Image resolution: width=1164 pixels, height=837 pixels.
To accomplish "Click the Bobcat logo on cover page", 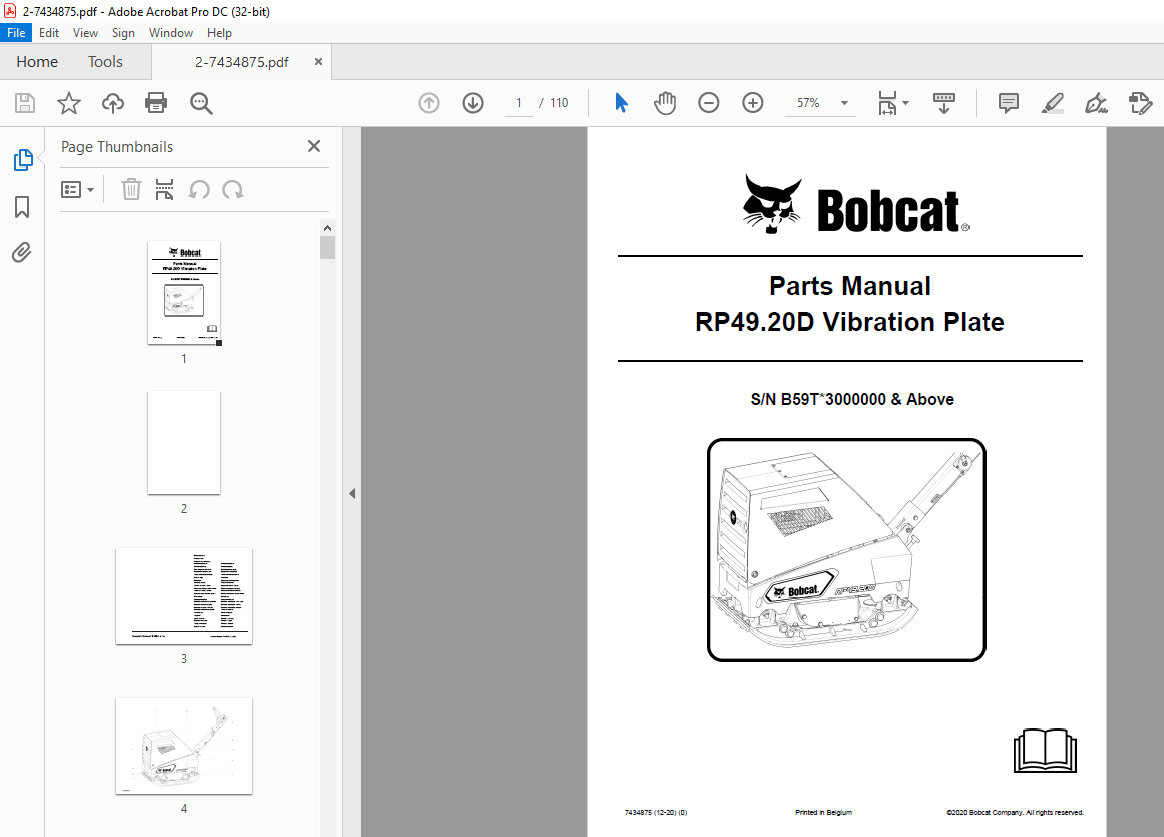I will [855, 206].
